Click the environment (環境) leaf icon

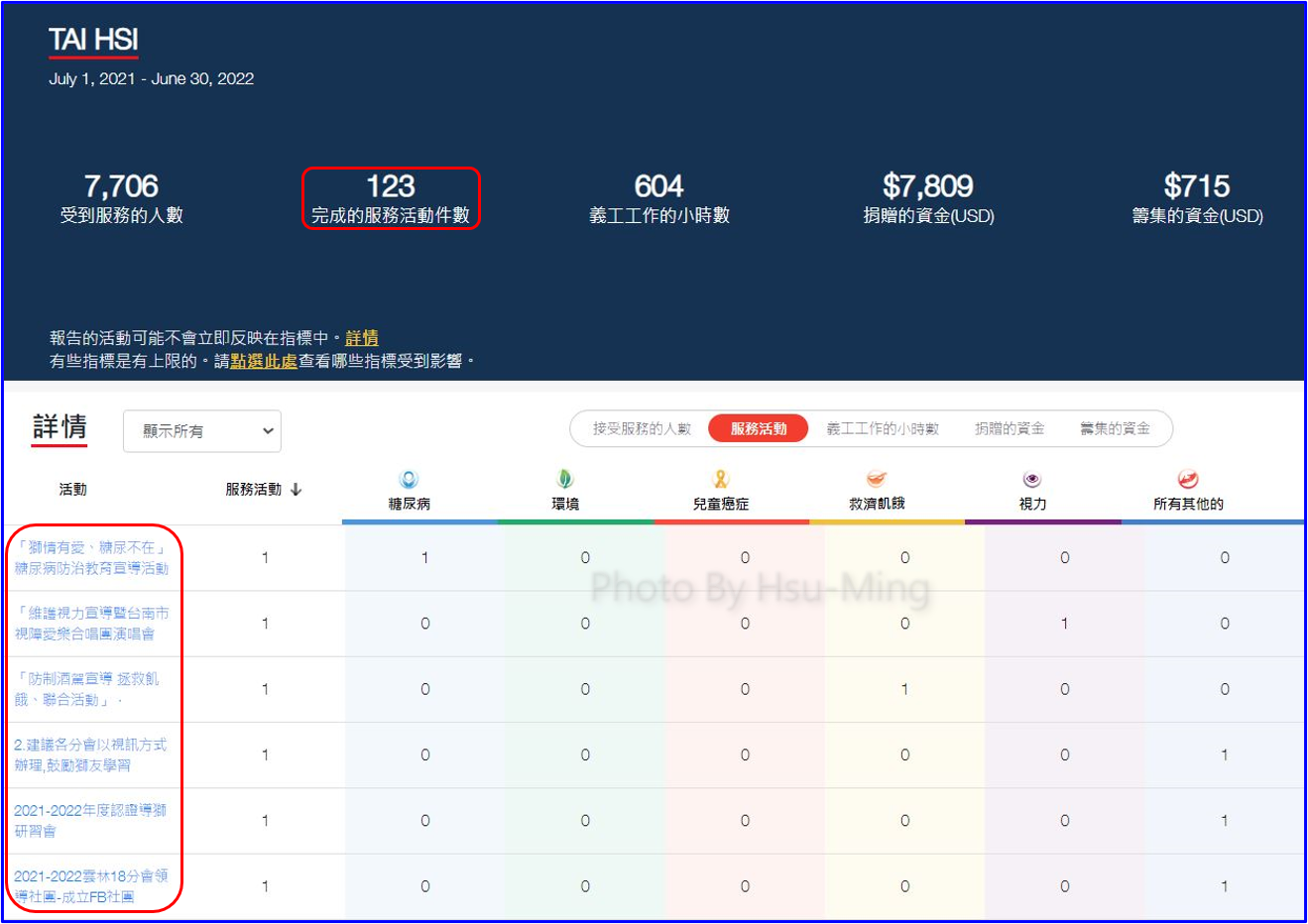click(x=564, y=480)
